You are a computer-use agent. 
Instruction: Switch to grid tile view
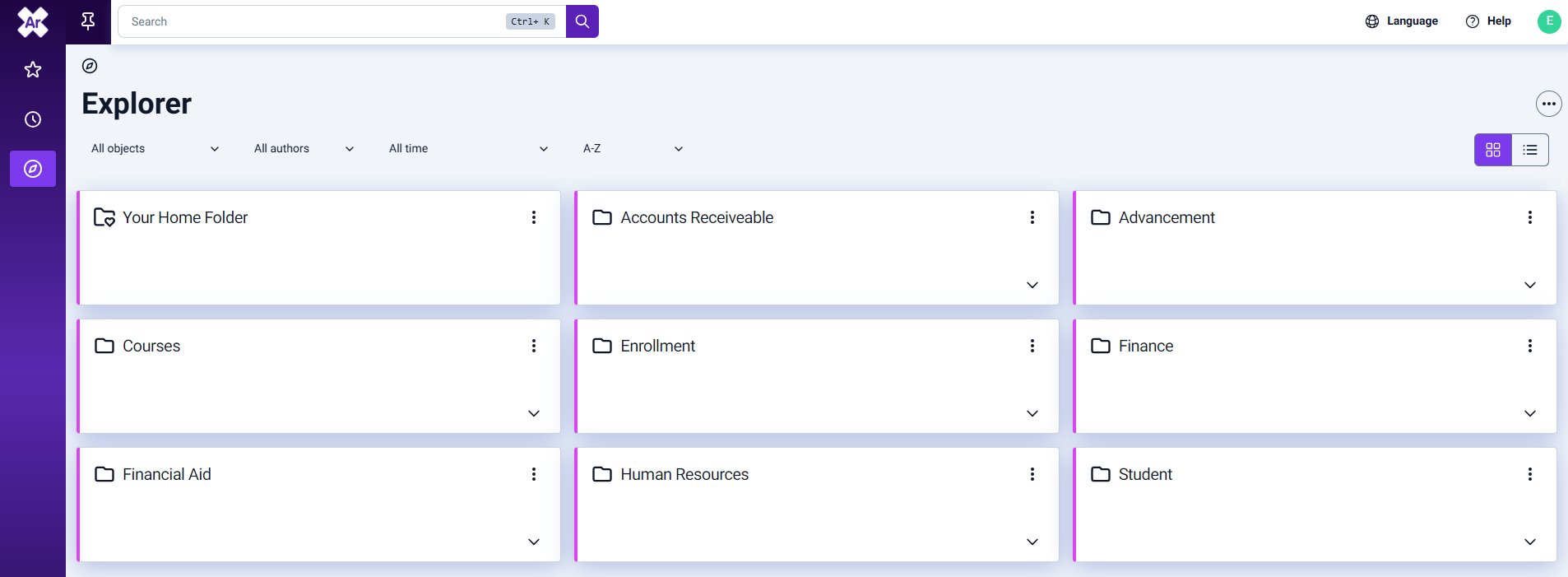point(1493,150)
